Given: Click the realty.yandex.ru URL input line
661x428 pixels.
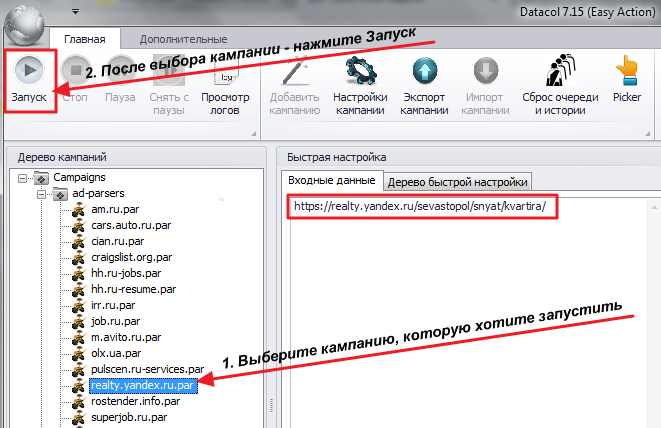Looking at the screenshot, I should pyautogui.click(x=420, y=206).
